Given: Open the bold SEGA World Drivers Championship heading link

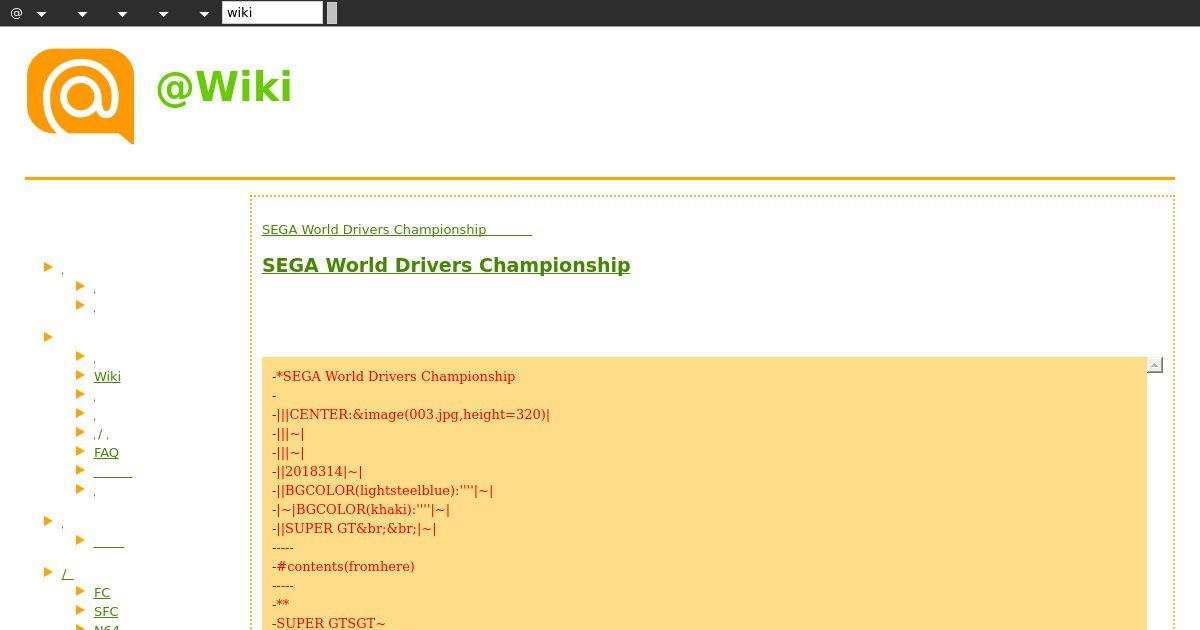Looking at the screenshot, I should click(x=446, y=265).
